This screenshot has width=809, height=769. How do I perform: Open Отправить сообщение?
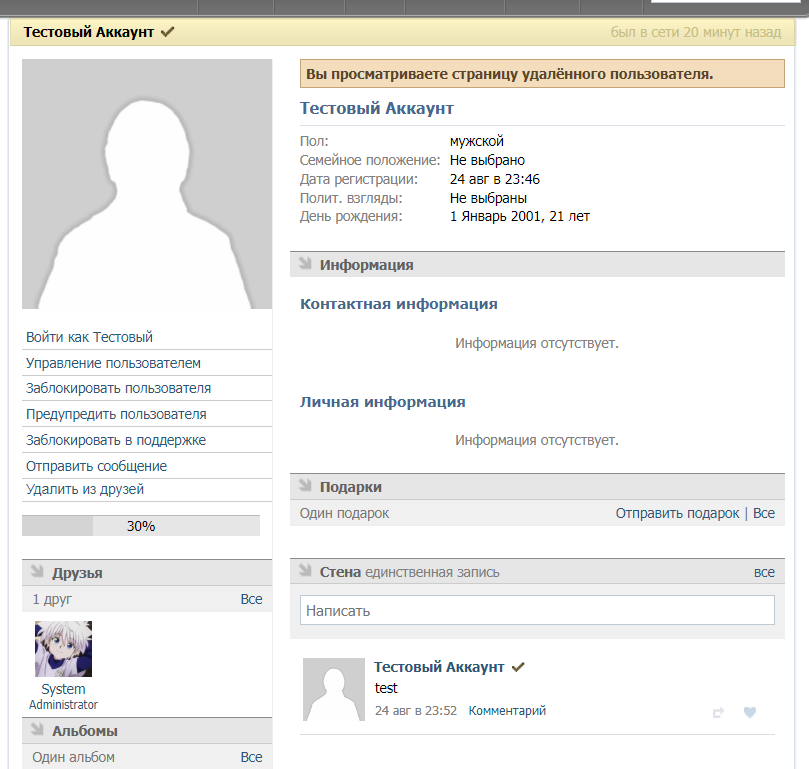pos(96,466)
